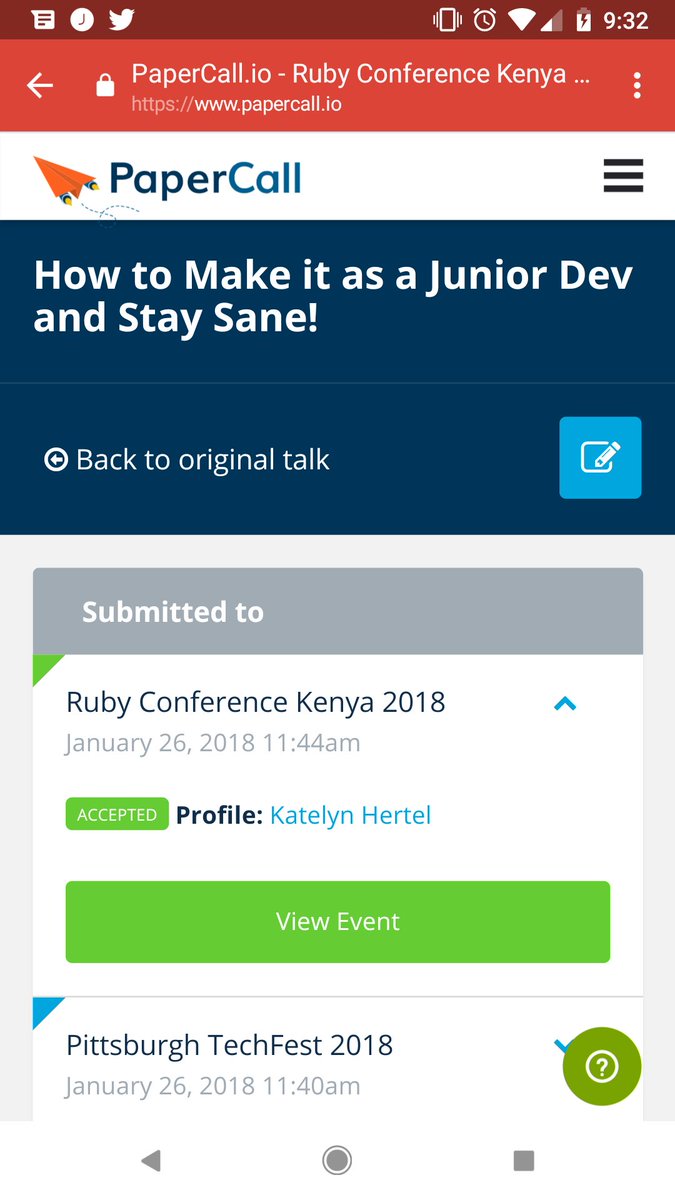Image resolution: width=675 pixels, height=1200 pixels.
Task: Click the talk title heading
Action: 333,296
